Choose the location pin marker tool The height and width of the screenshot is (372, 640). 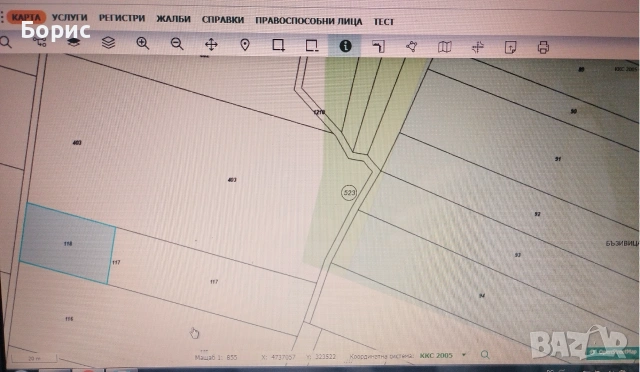[245, 45]
